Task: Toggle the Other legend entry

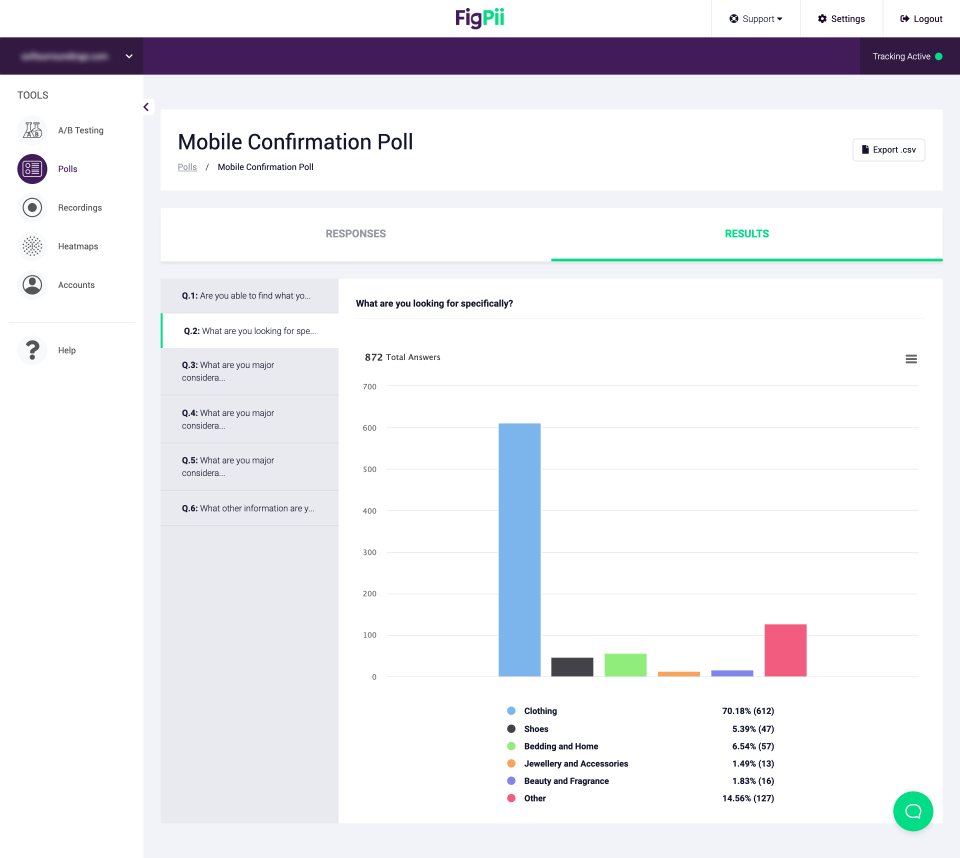Action: point(533,798)
